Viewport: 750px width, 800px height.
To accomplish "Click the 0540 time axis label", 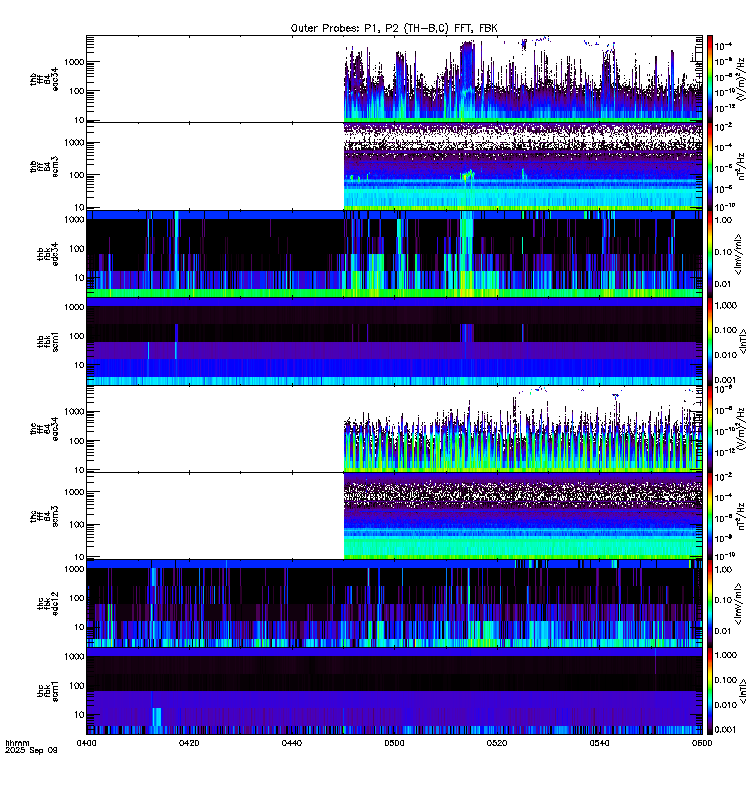I will [599, 743].
